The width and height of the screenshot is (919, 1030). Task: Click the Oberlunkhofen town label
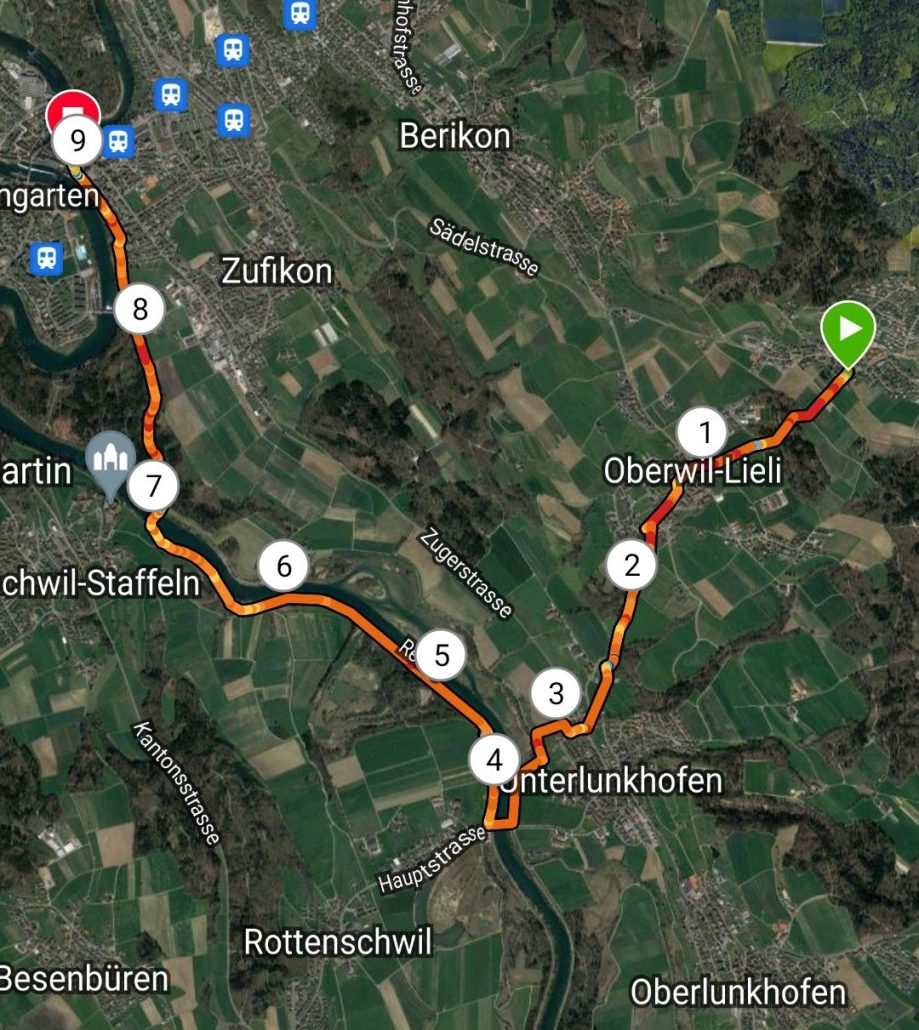[x=738, y=992]
